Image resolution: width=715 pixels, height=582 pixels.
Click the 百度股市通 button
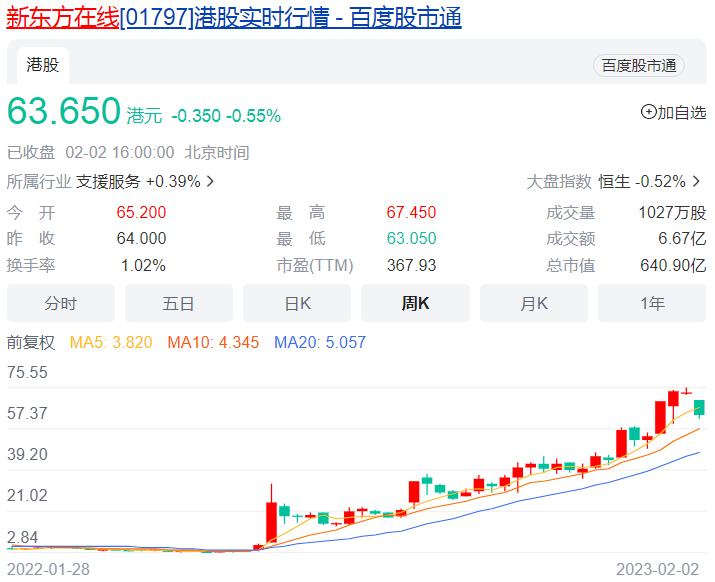tap(638, 66)
